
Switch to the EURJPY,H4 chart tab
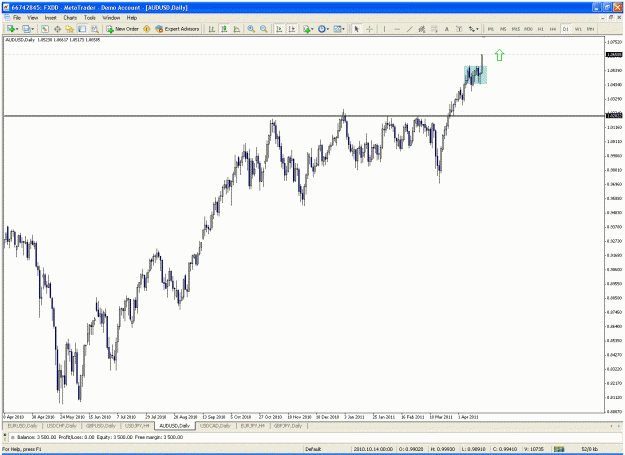click(x=253, y=426)
